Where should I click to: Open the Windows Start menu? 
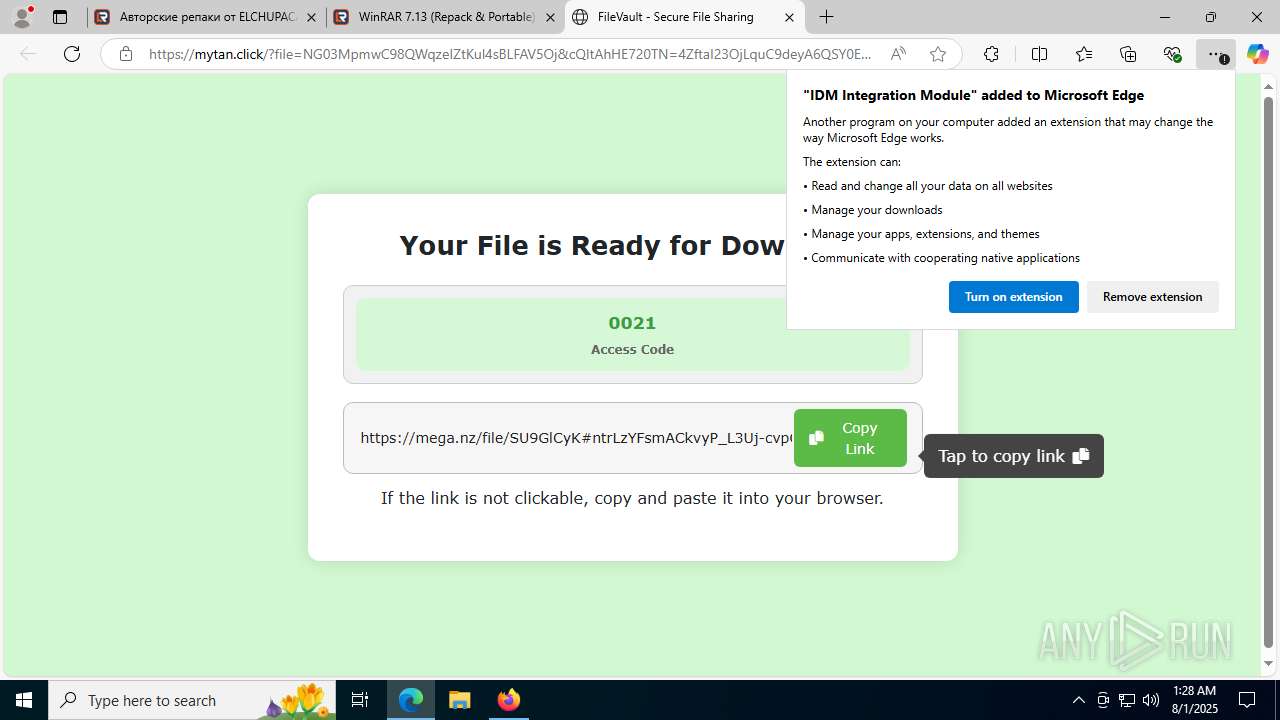[x=24, y=700]
